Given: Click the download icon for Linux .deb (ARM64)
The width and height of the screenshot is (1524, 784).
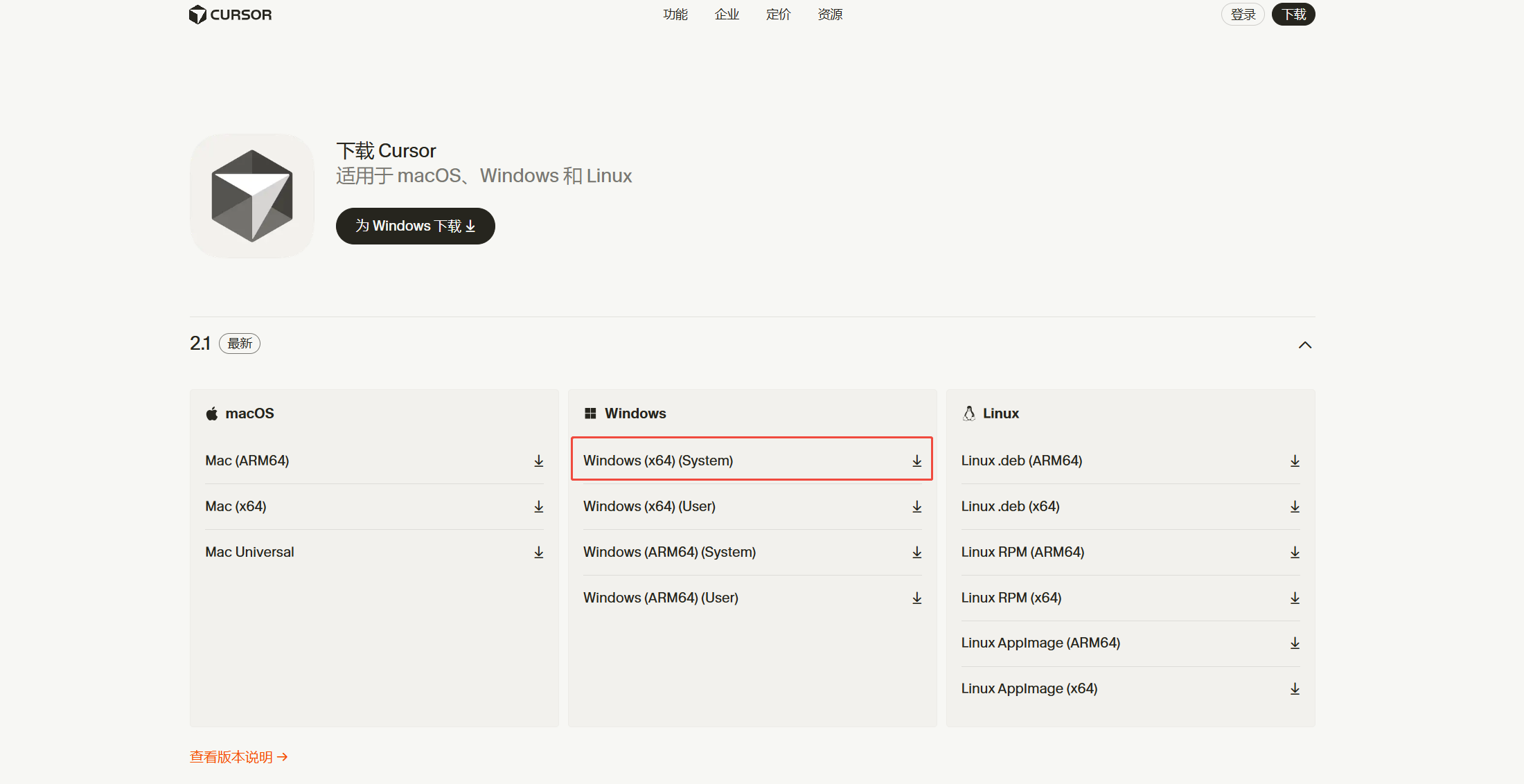Looking at the screenshot, I should [x=1295, y=461].
